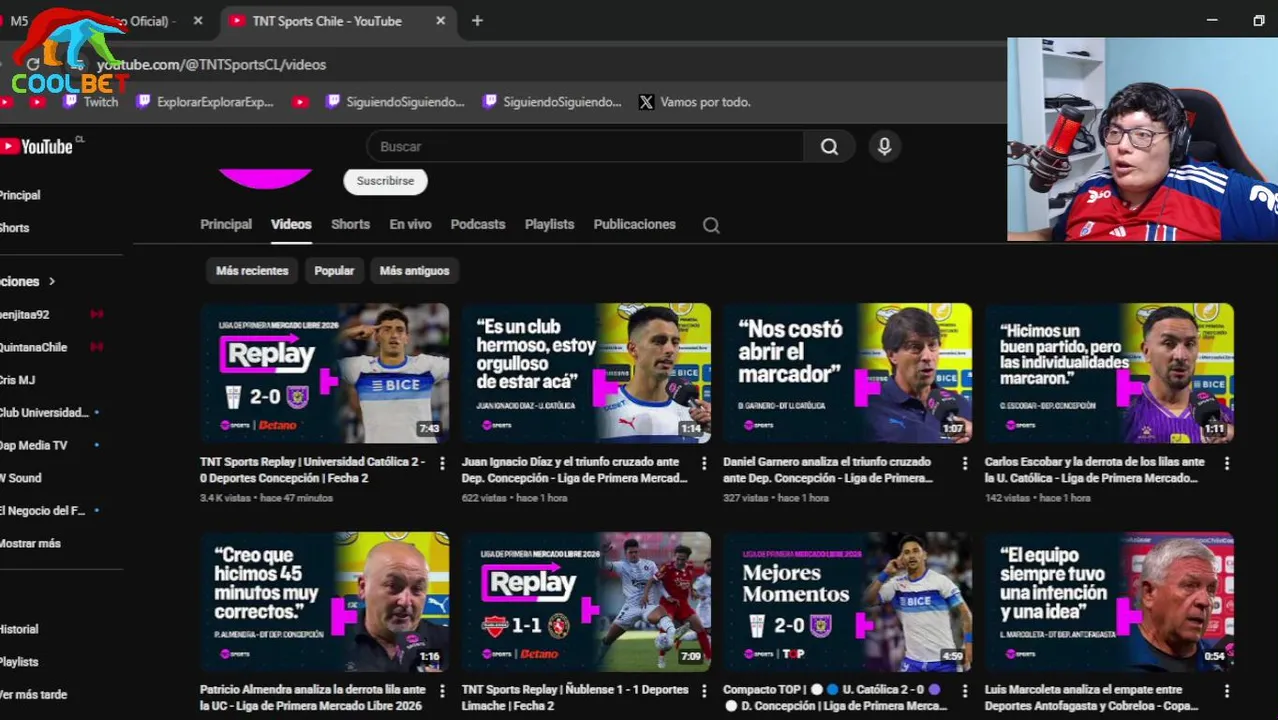Play 'Creo que hicimos 45 minutos' thumbnail
Image resolution: width=1278 pixels, height=720 pixels.
324,602
